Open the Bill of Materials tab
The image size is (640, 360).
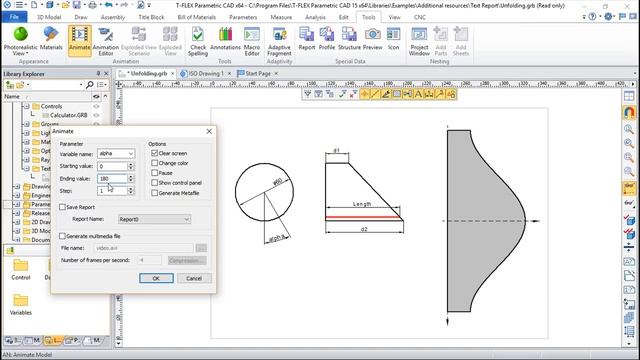pyautogui.click(x=196, y=17)
